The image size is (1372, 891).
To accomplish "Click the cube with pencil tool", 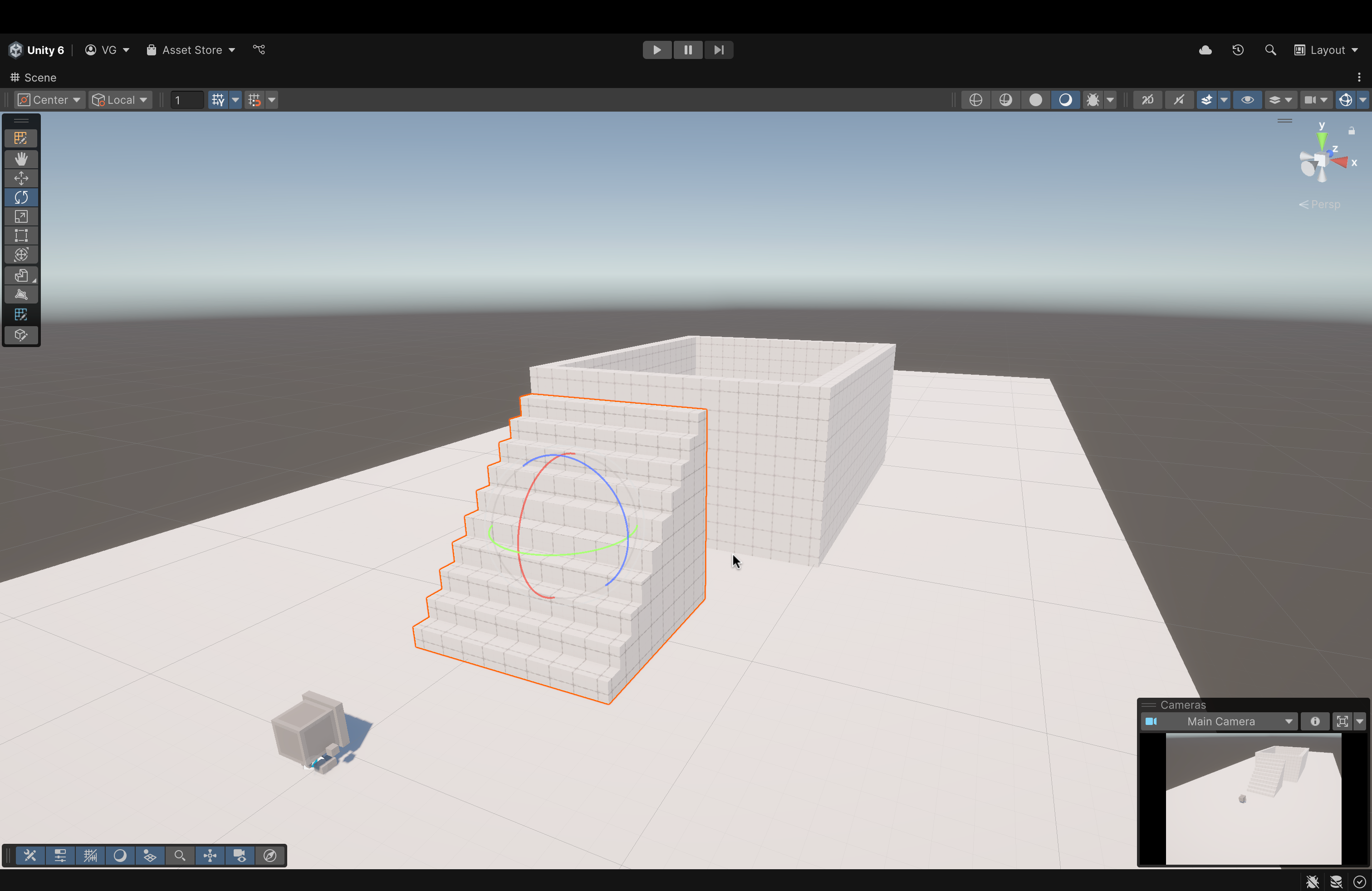I will [21, 335].
